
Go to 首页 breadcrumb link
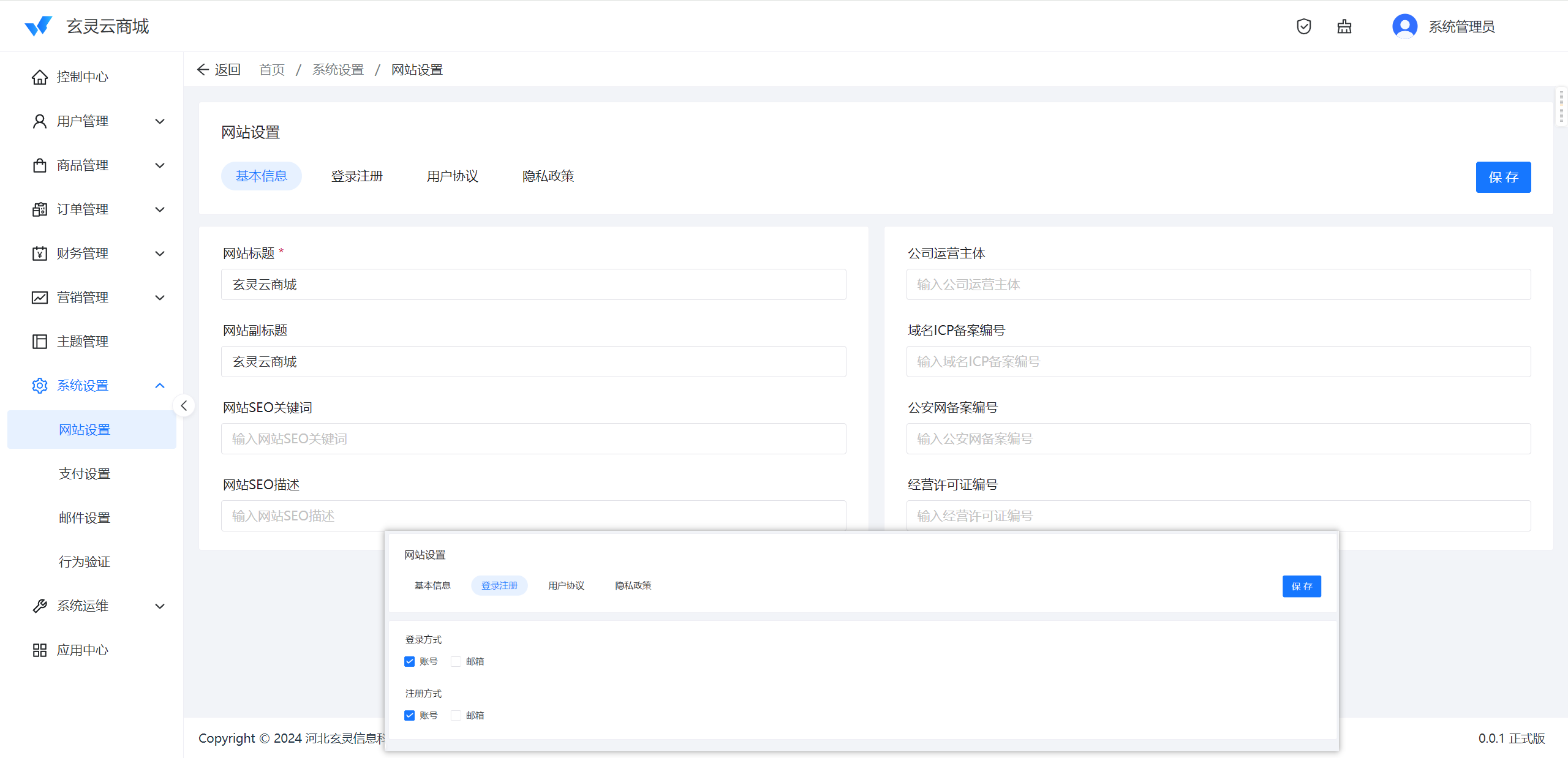[272, 70]
